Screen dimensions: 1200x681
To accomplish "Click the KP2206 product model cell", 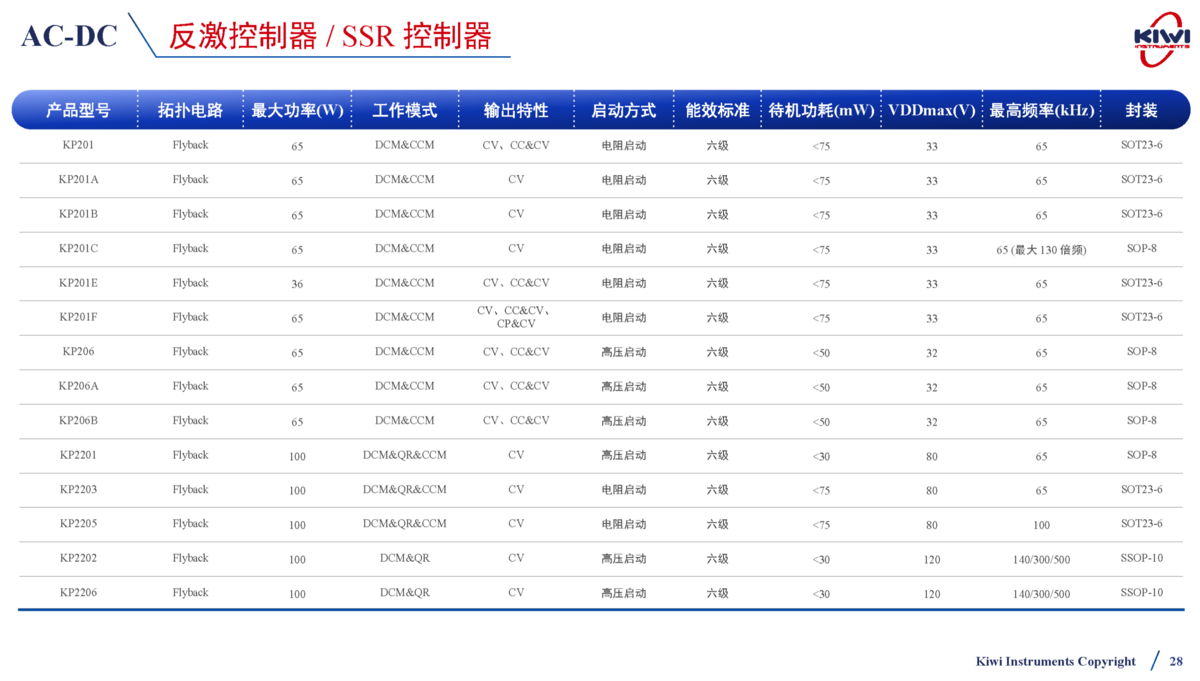I will click(x=78, y=592).
